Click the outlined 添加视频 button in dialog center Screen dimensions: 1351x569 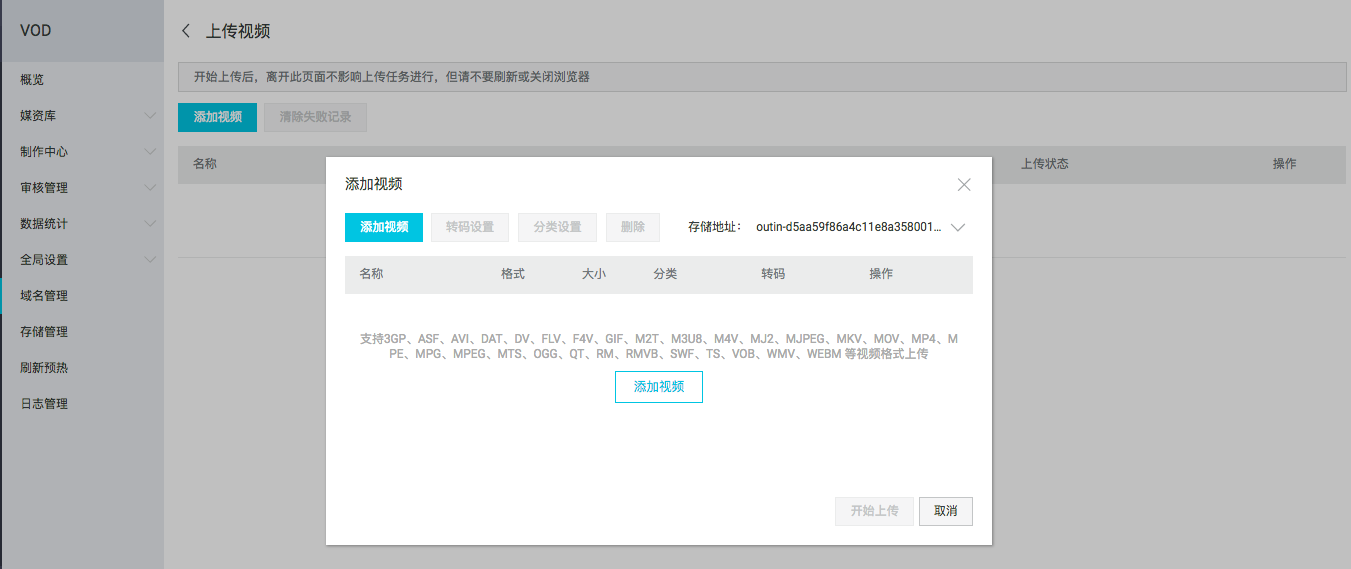coord(658,387)
